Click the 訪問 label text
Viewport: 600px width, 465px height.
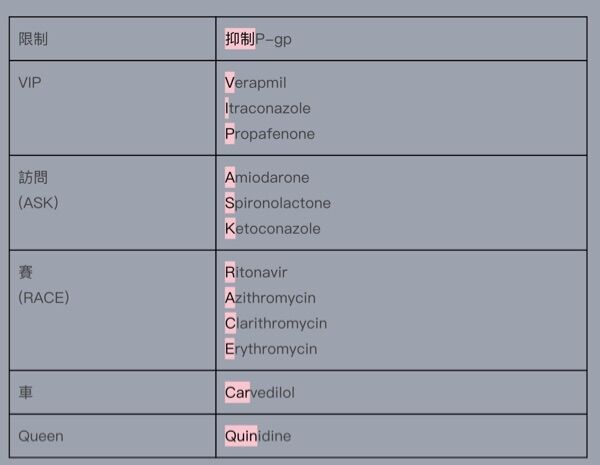(33, 177)
